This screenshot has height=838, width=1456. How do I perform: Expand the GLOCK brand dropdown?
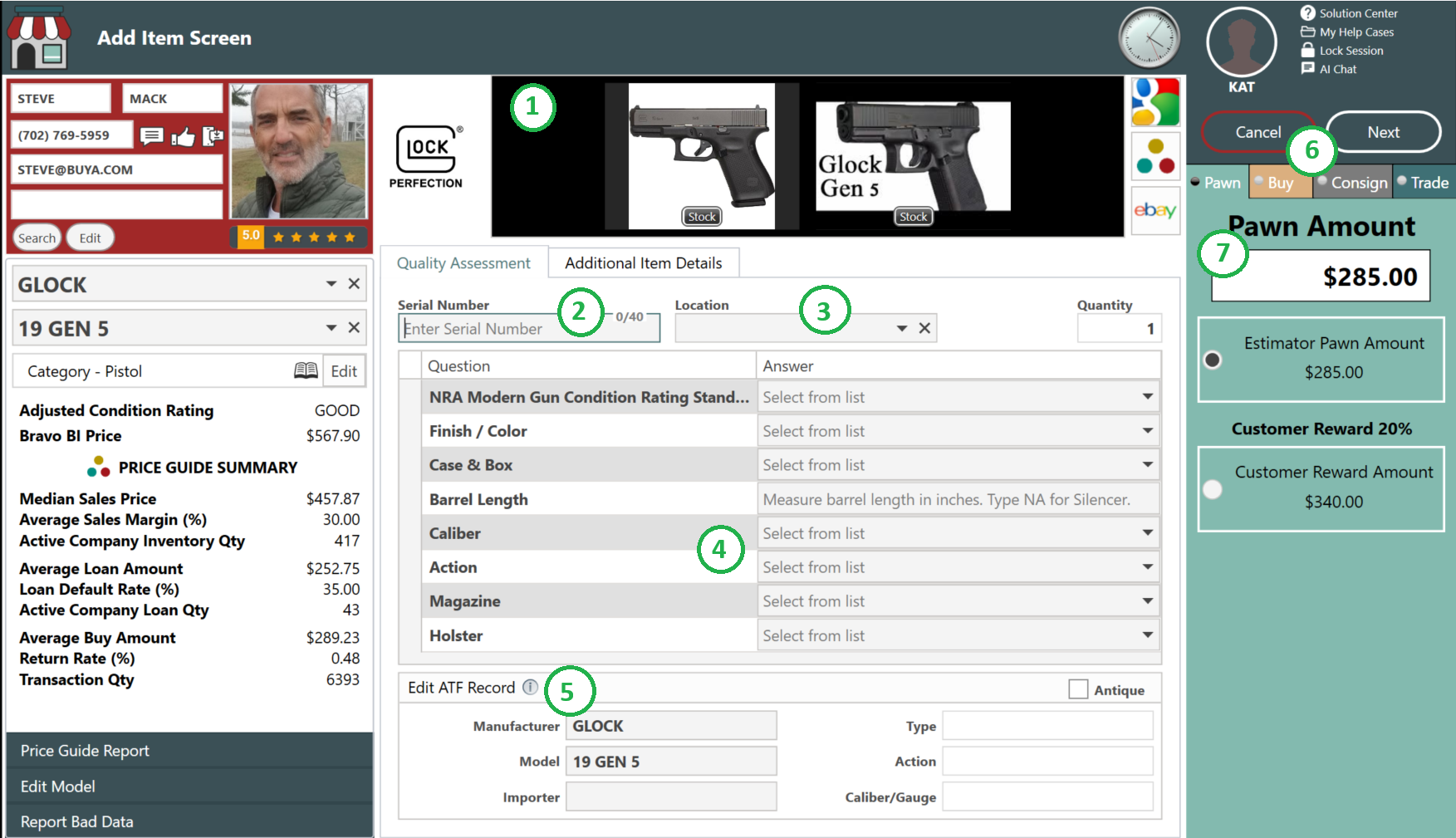pyautogui.click(x=331, y=284)
